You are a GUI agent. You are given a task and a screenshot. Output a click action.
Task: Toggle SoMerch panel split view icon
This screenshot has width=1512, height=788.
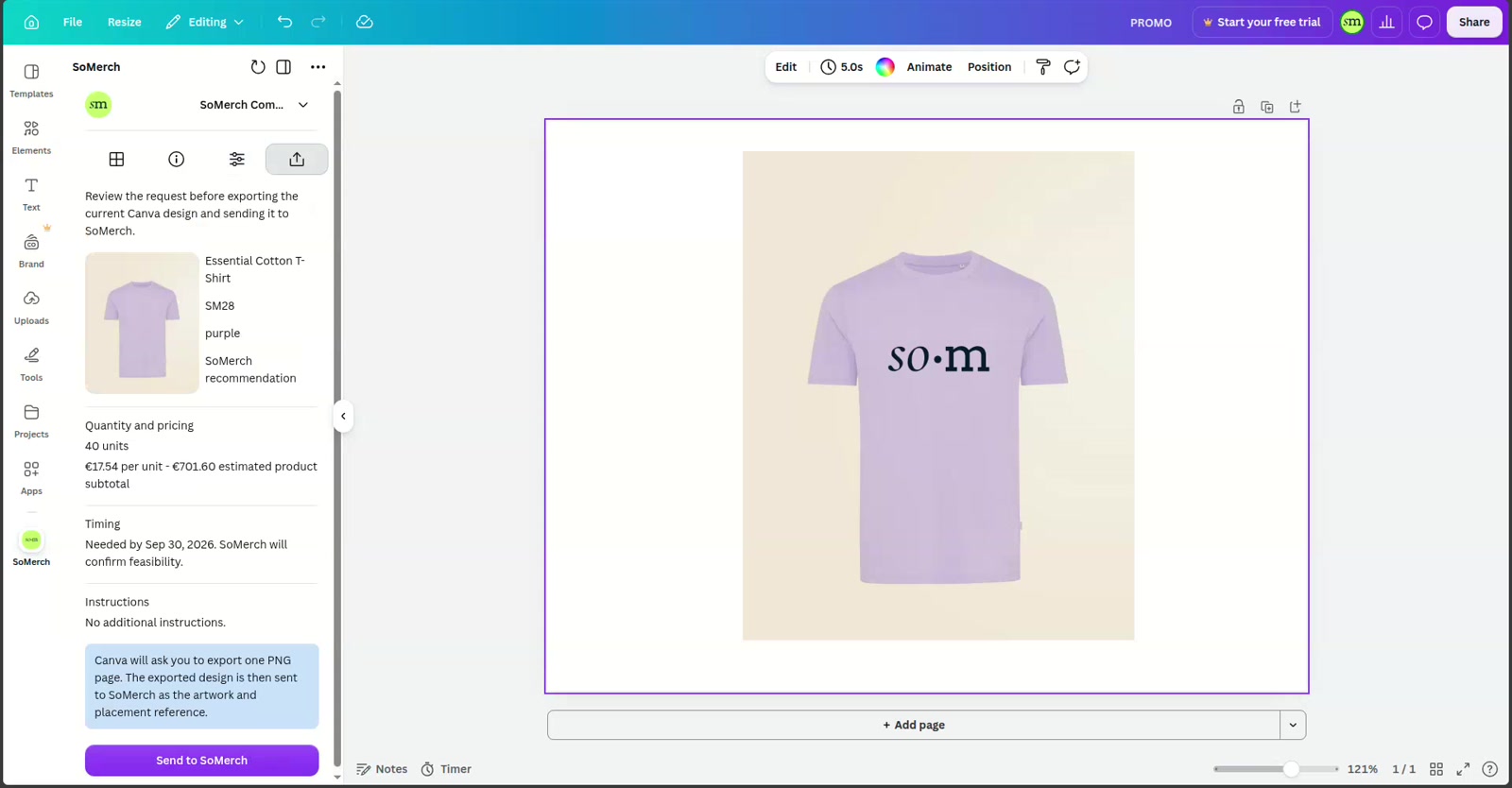click(283, 67)
